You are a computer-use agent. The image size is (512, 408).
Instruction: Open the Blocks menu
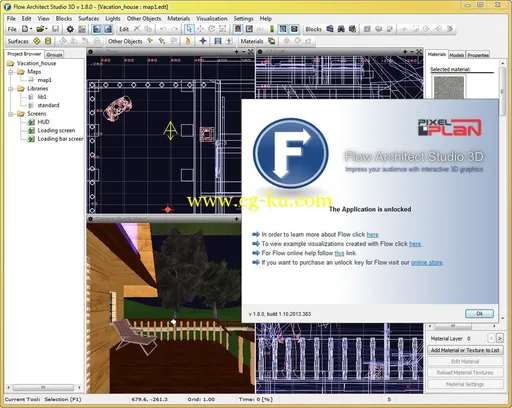[x=64, y=18]
